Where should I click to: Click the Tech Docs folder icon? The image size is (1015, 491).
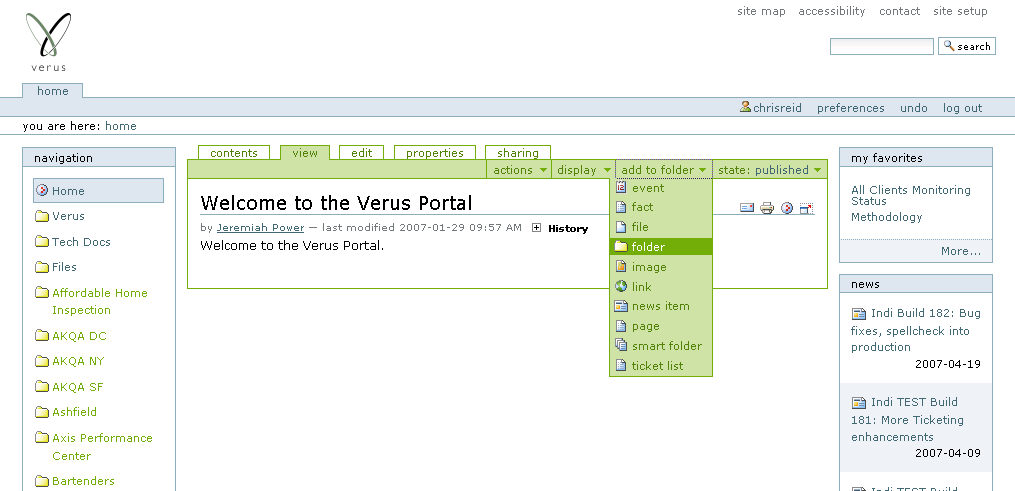(x=42, y=242)
